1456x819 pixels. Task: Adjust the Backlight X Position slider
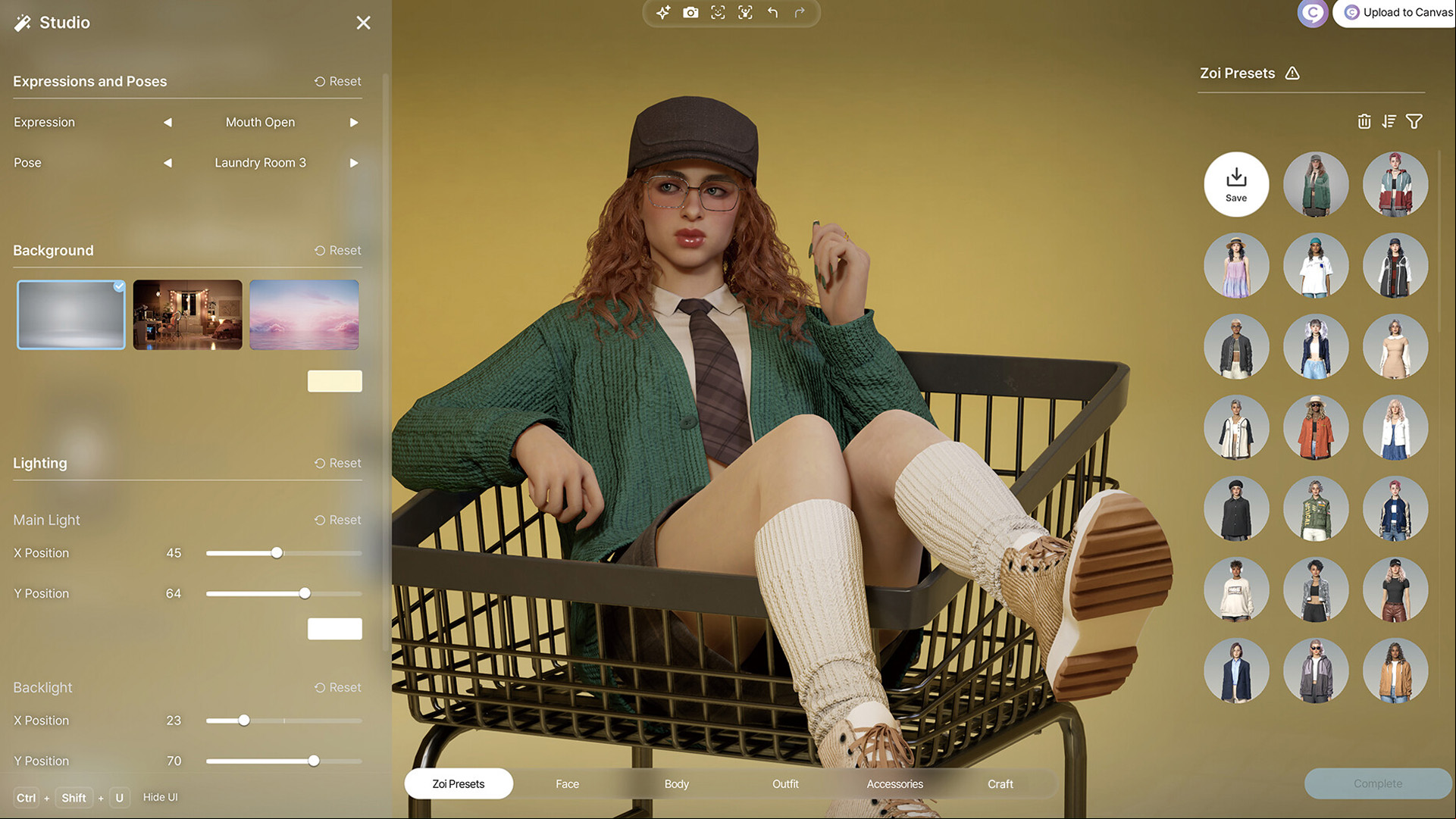click(283, 721)
